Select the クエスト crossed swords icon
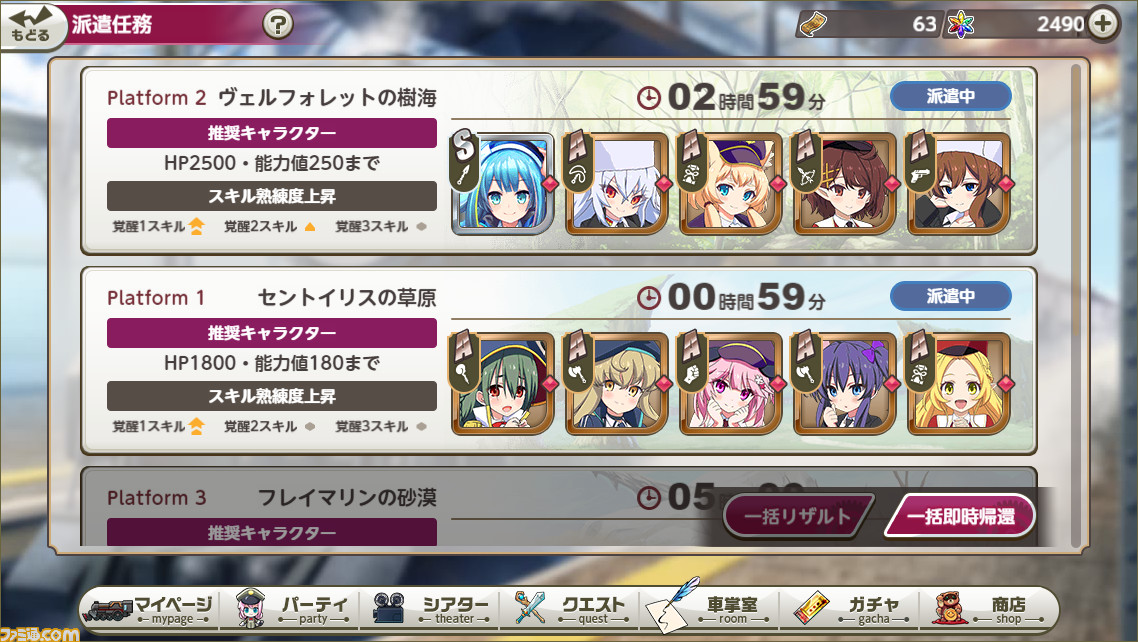The width and height of the screenshot is (1138, 642). (x=569, y=608)
